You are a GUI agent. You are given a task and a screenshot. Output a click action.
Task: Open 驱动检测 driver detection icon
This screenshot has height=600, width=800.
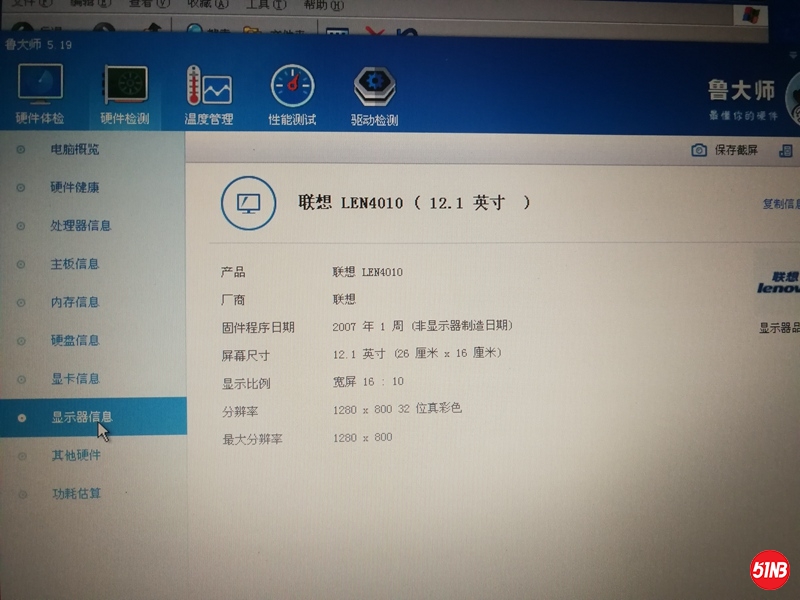point(374,90)
